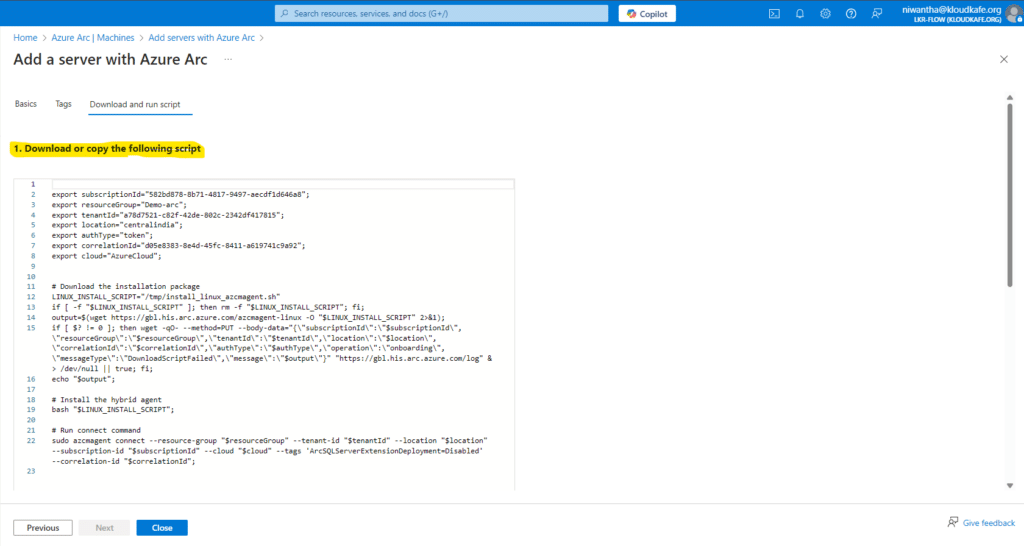The width and height of the screenshot is (1024, 546).
Task: Click the header feedback icon
Action: coord(877,14)
